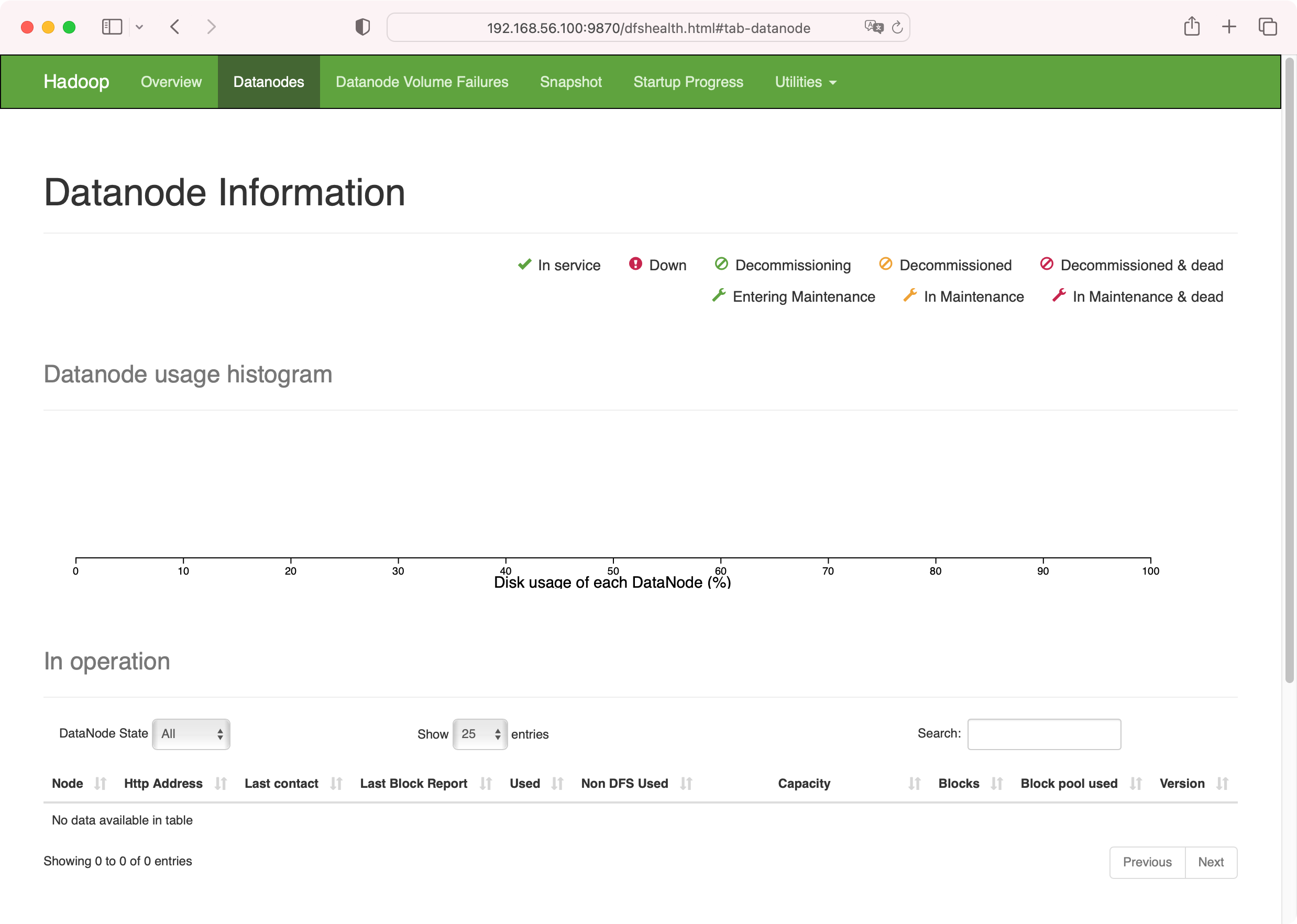Click the Next pagination button
The width and height of the screenshot is (1297, 924).
1211,862
